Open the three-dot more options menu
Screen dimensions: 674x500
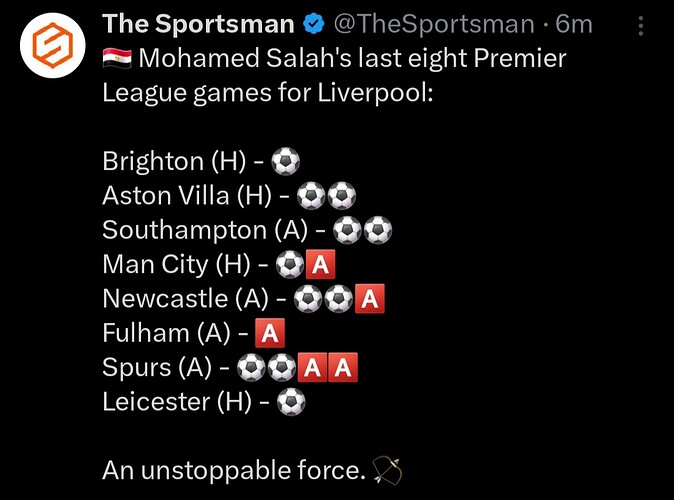[640, 26]
